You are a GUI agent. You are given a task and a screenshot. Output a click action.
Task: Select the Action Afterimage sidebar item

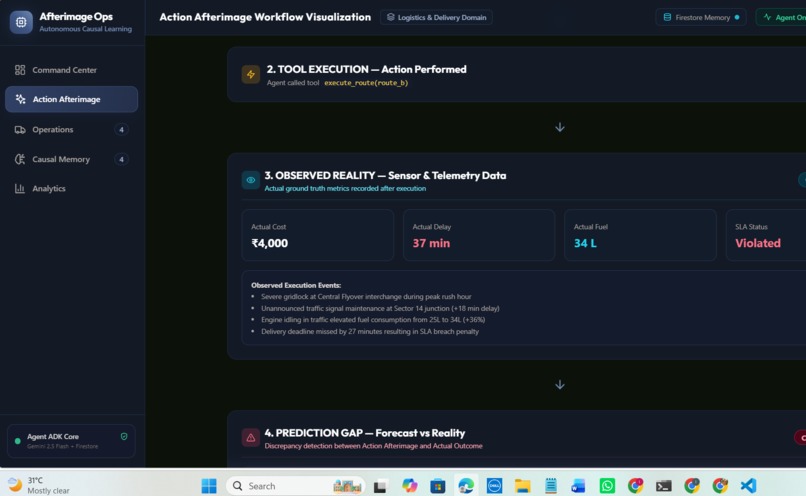71,99
